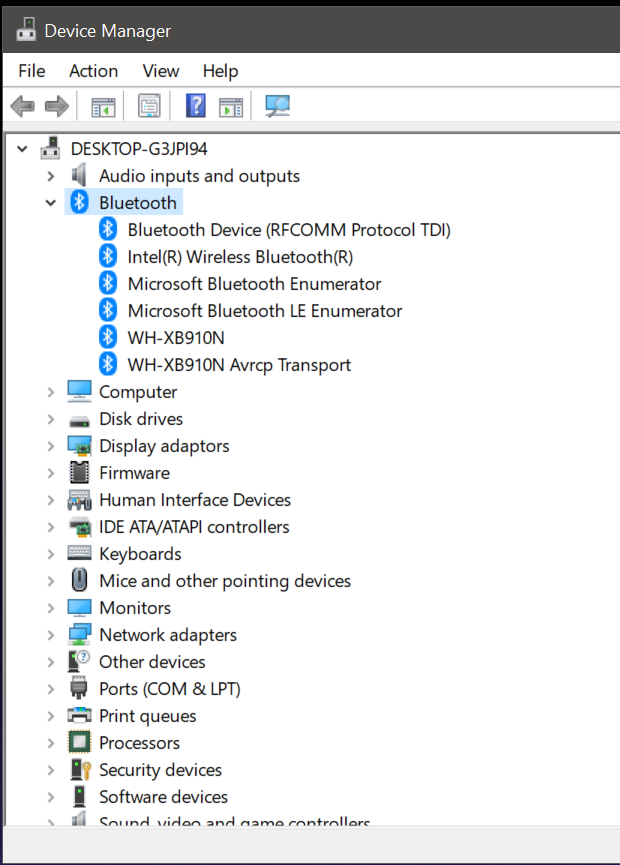Click Scan for hardware changes icon

pos(277,105)
